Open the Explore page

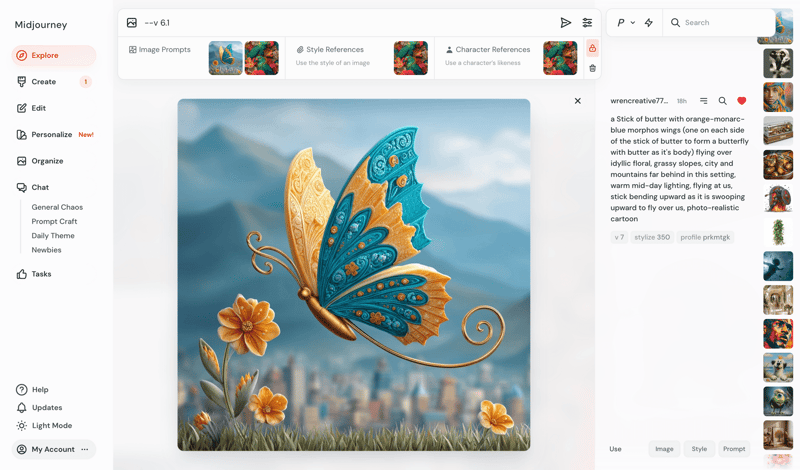pyautogui.click(x=53, y=55)
